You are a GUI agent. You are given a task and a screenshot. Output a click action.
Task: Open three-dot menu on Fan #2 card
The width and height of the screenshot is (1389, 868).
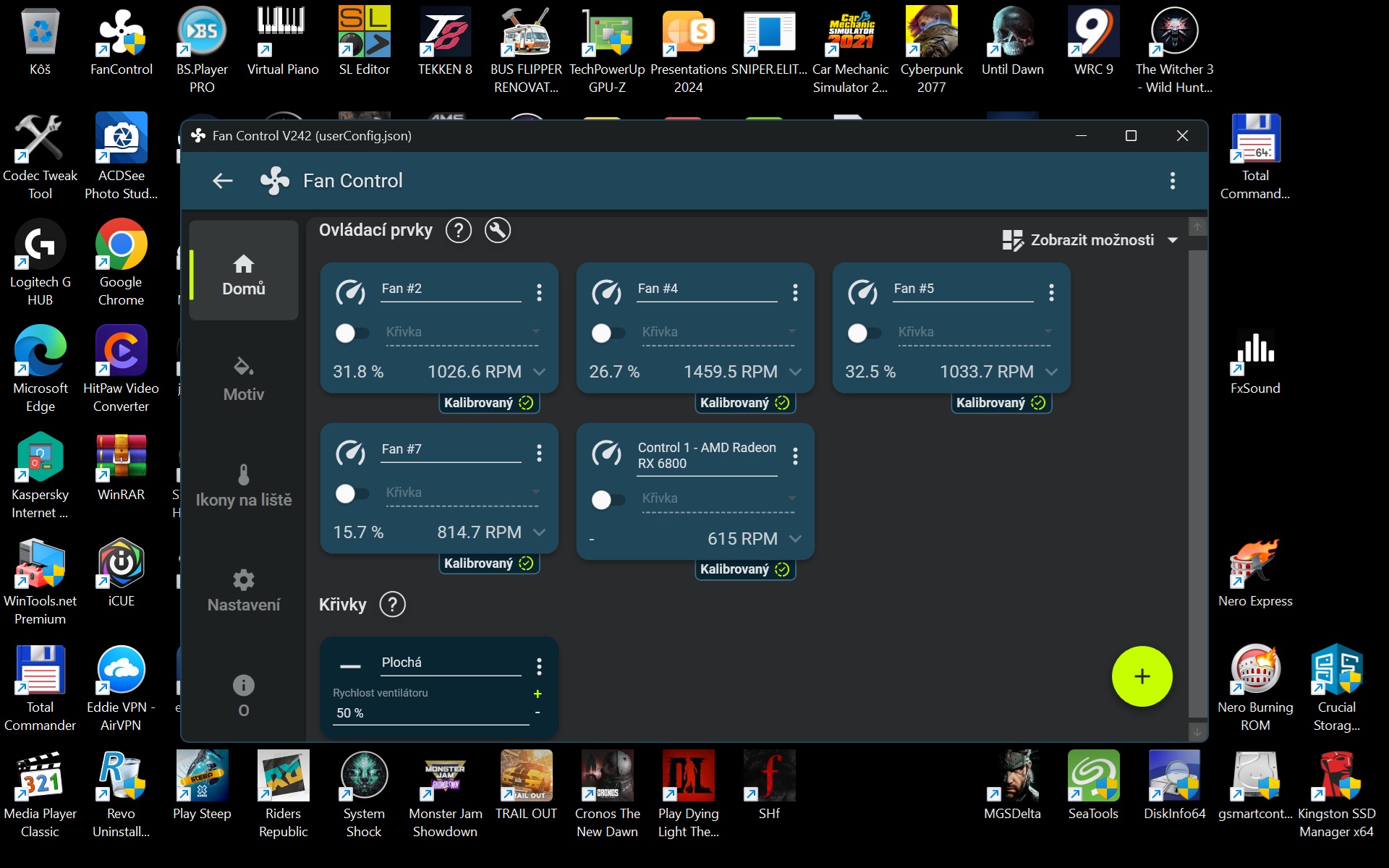[539, 292]
